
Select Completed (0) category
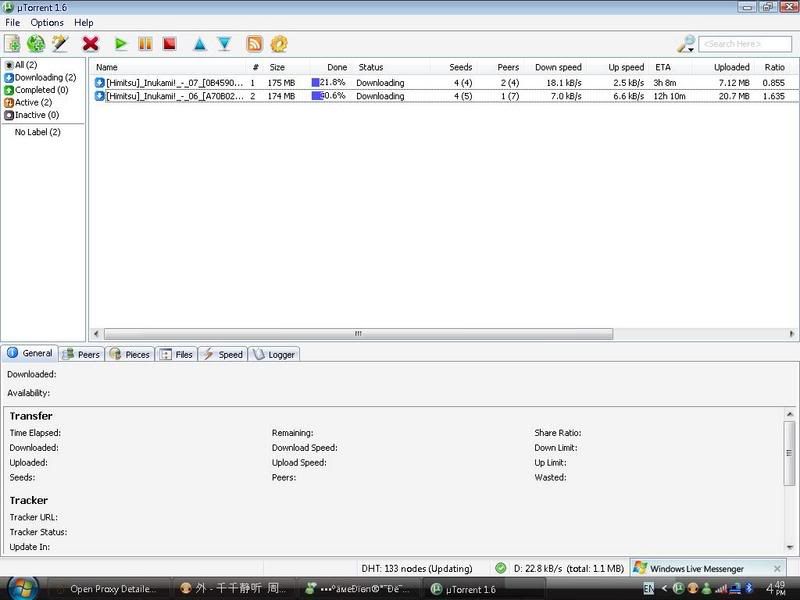36,90
